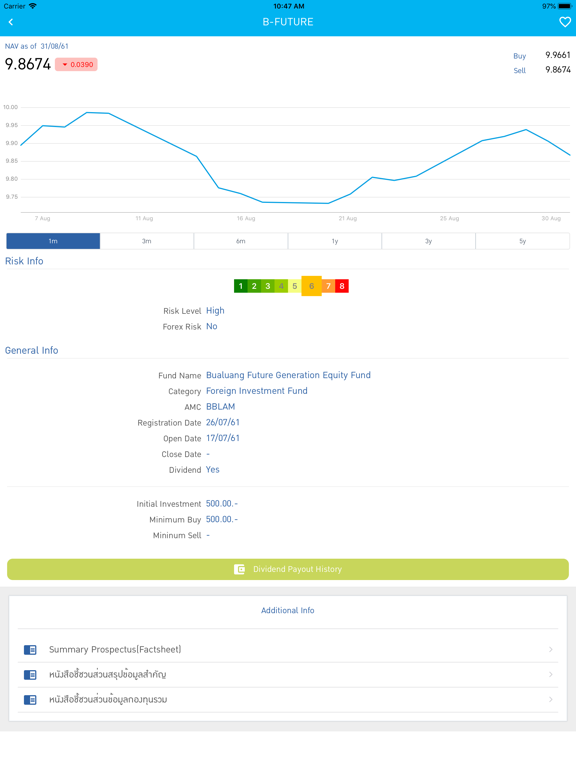Screen dimensions: 576x768
Task: Tap the Sell price 9.8674
Action: [x=558, y=70]
